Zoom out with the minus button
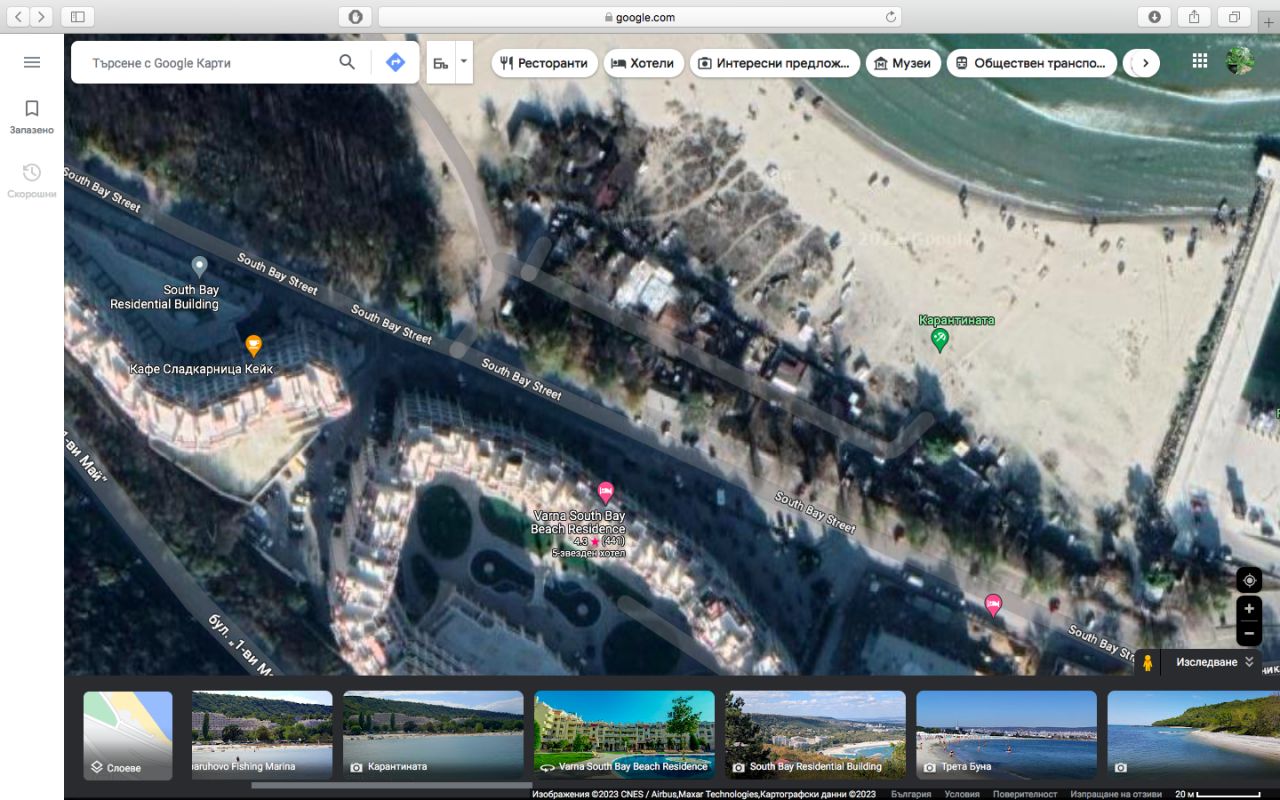The image size is (1280, 800). coord(1248,634)
